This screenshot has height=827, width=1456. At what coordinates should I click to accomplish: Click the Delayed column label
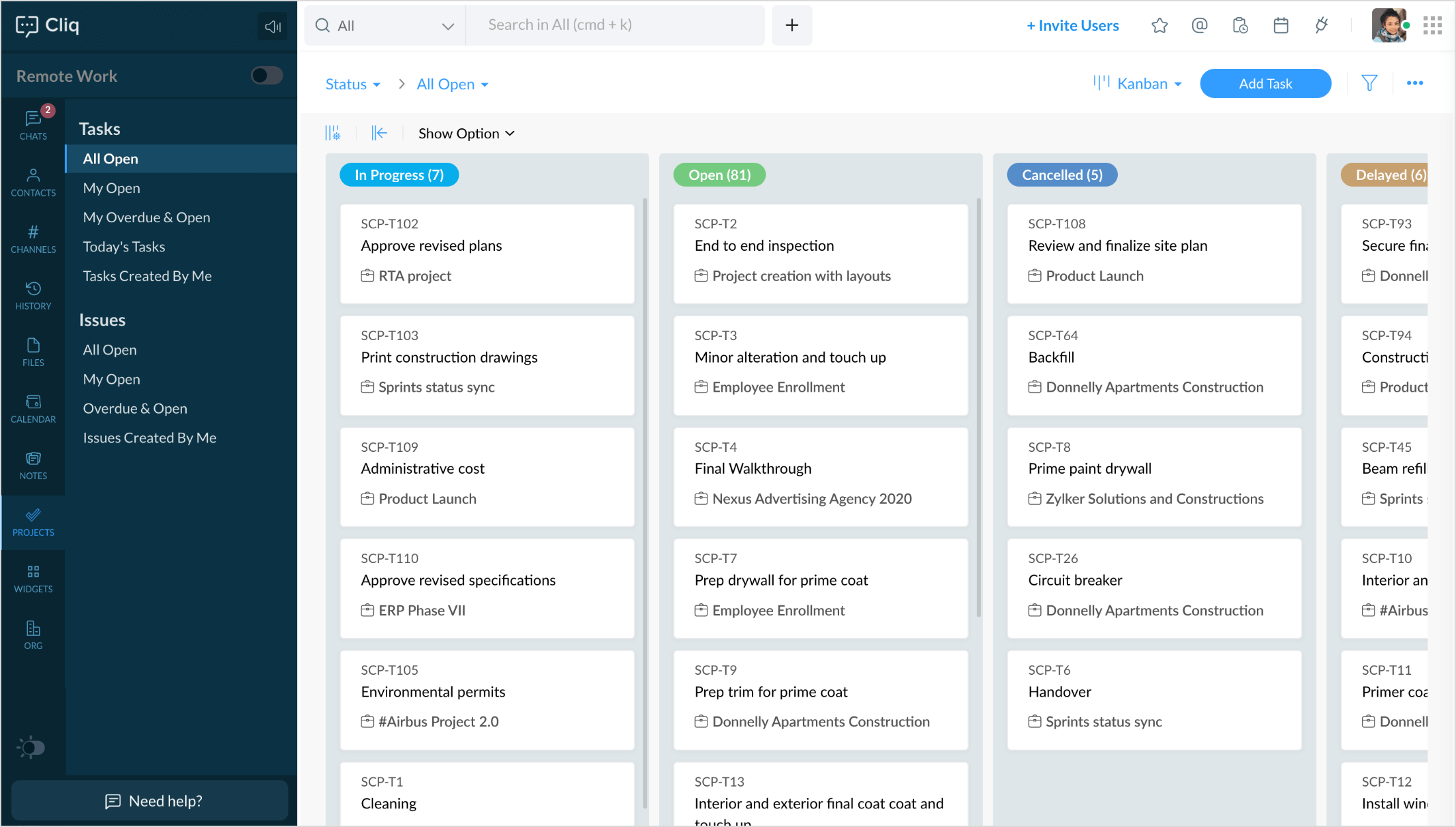pos(1385,175)
